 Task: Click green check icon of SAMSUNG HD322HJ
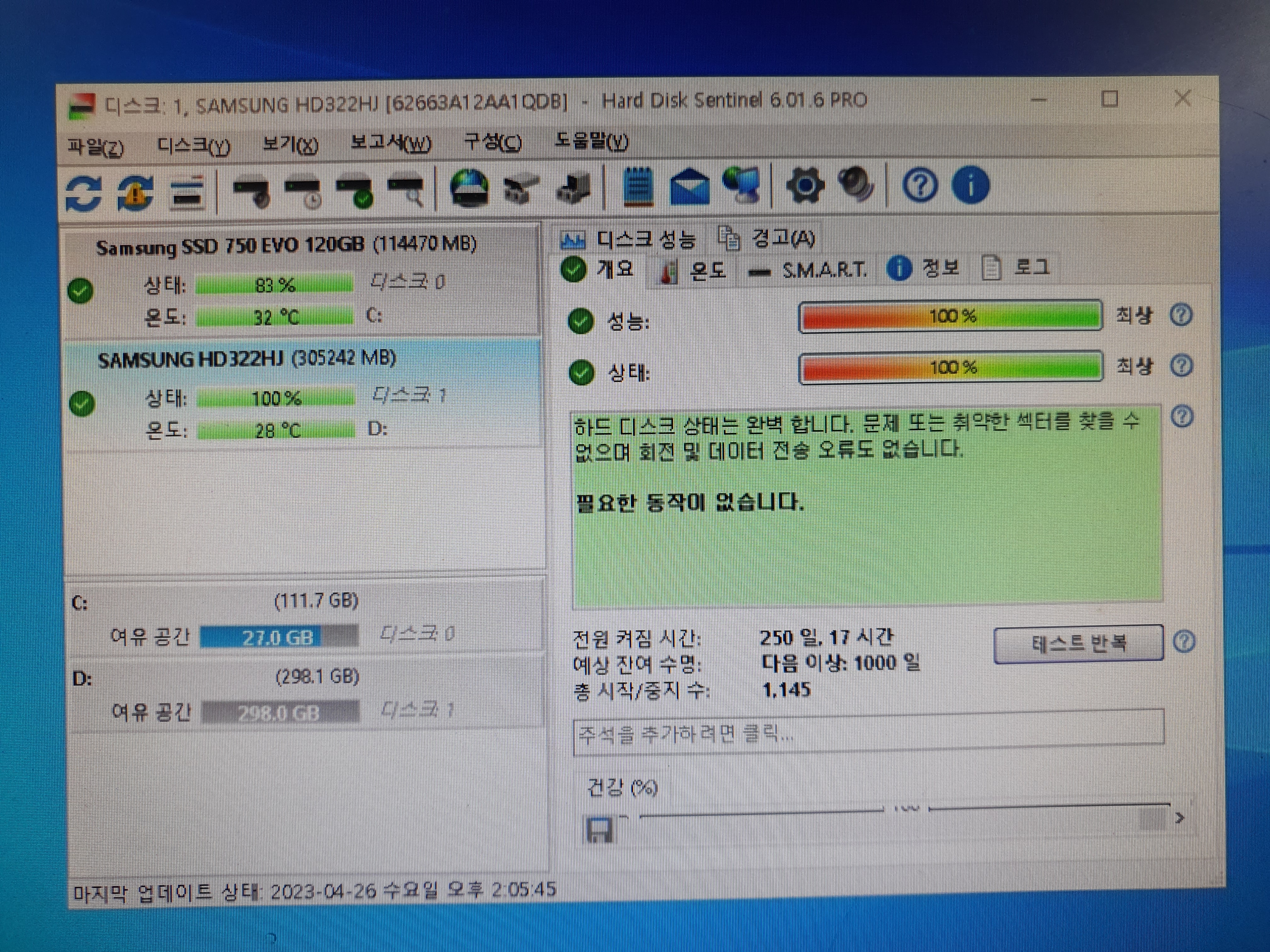point(82,403)
